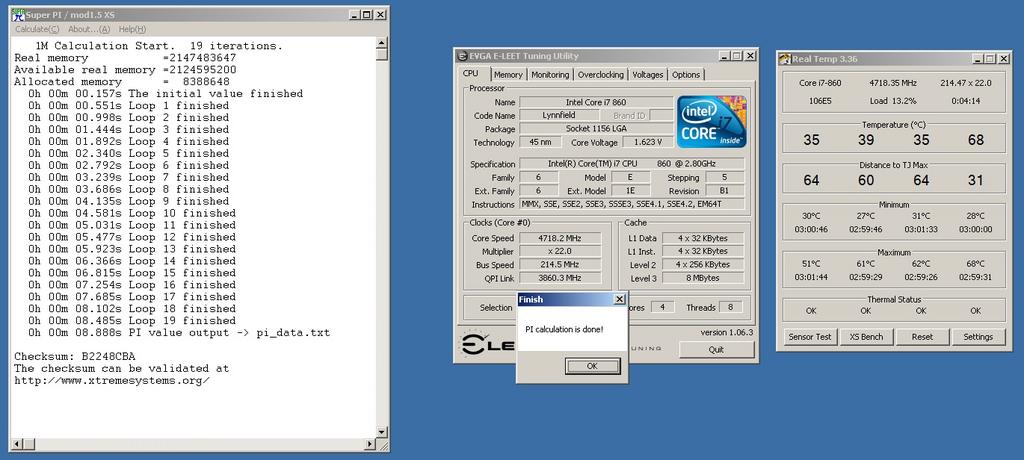Screen dimensions: 1024x460
Task: Click the Super PI horizontal scrollbar right arrow
Action: click(370, 444)
